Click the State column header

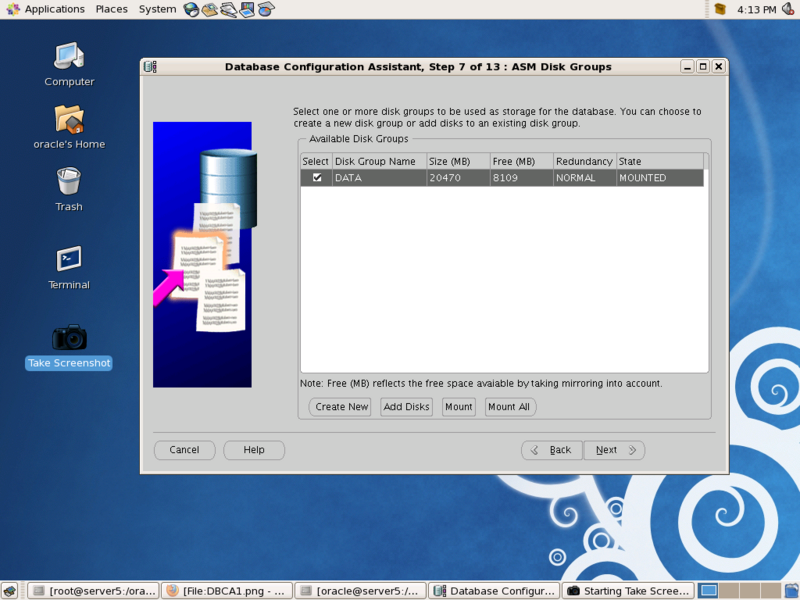pyautogui.click(x=660, y=161)
